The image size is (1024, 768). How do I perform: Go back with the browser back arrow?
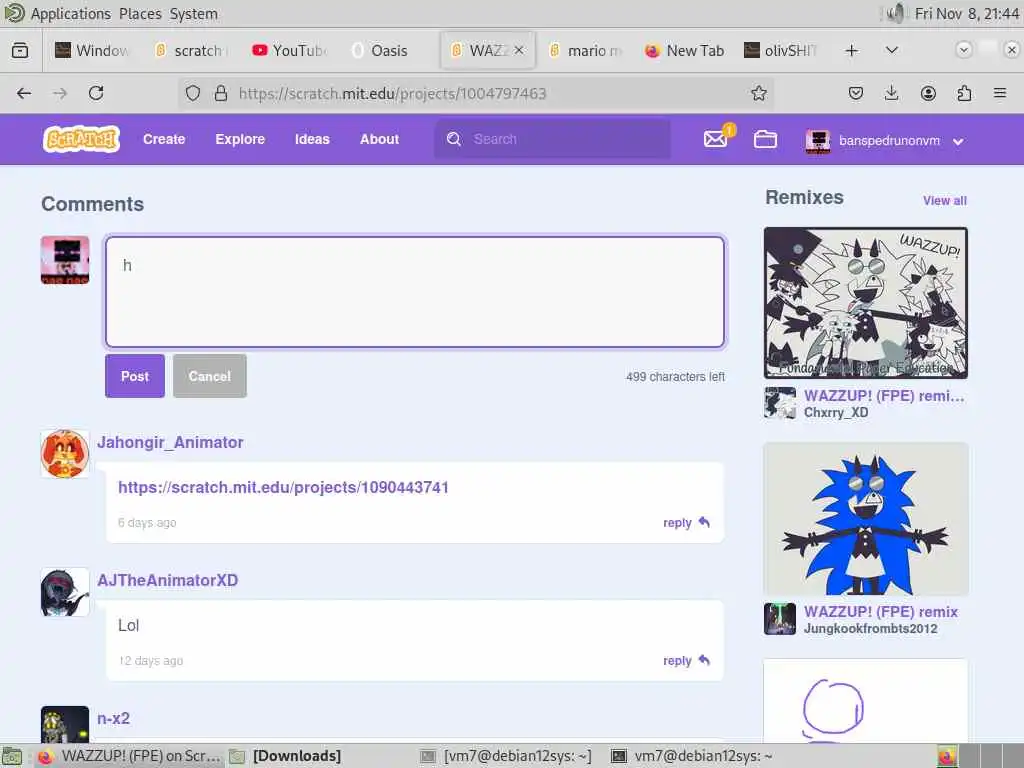click(24, 93)
